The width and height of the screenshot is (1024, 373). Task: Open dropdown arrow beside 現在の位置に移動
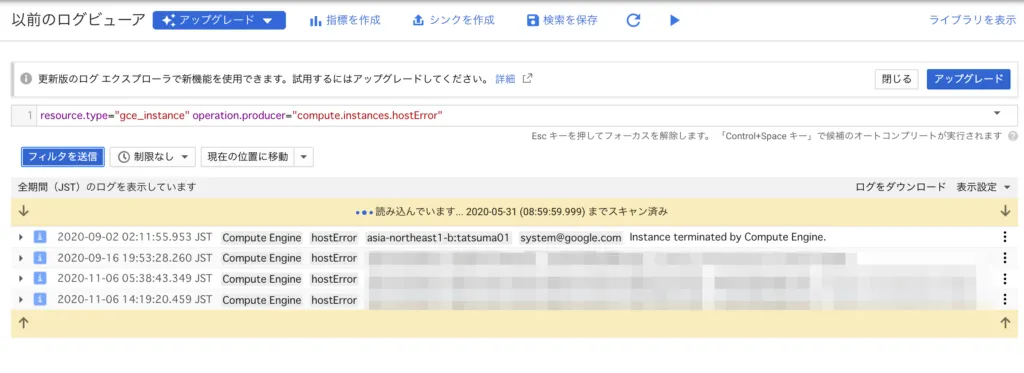click(304, 157)
